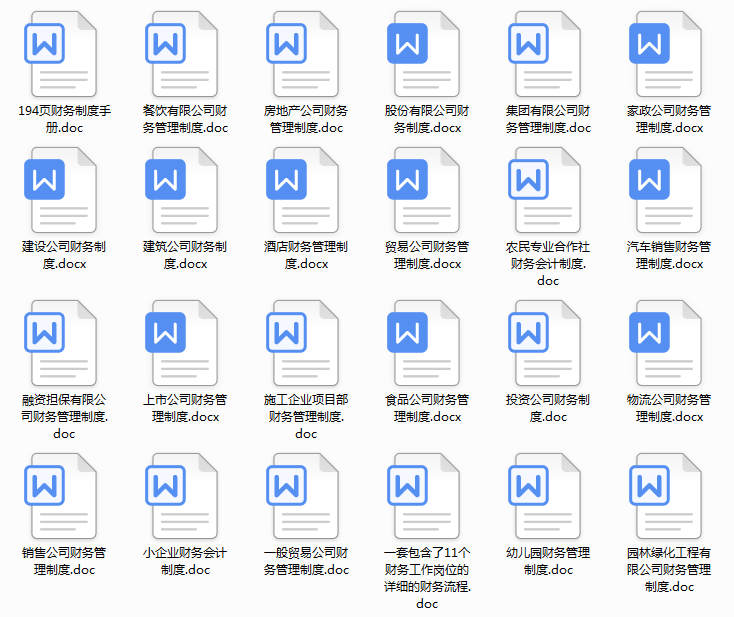Click the file name 建设公司财务制度.docx
734x617 pixels.
click(64, 255)
